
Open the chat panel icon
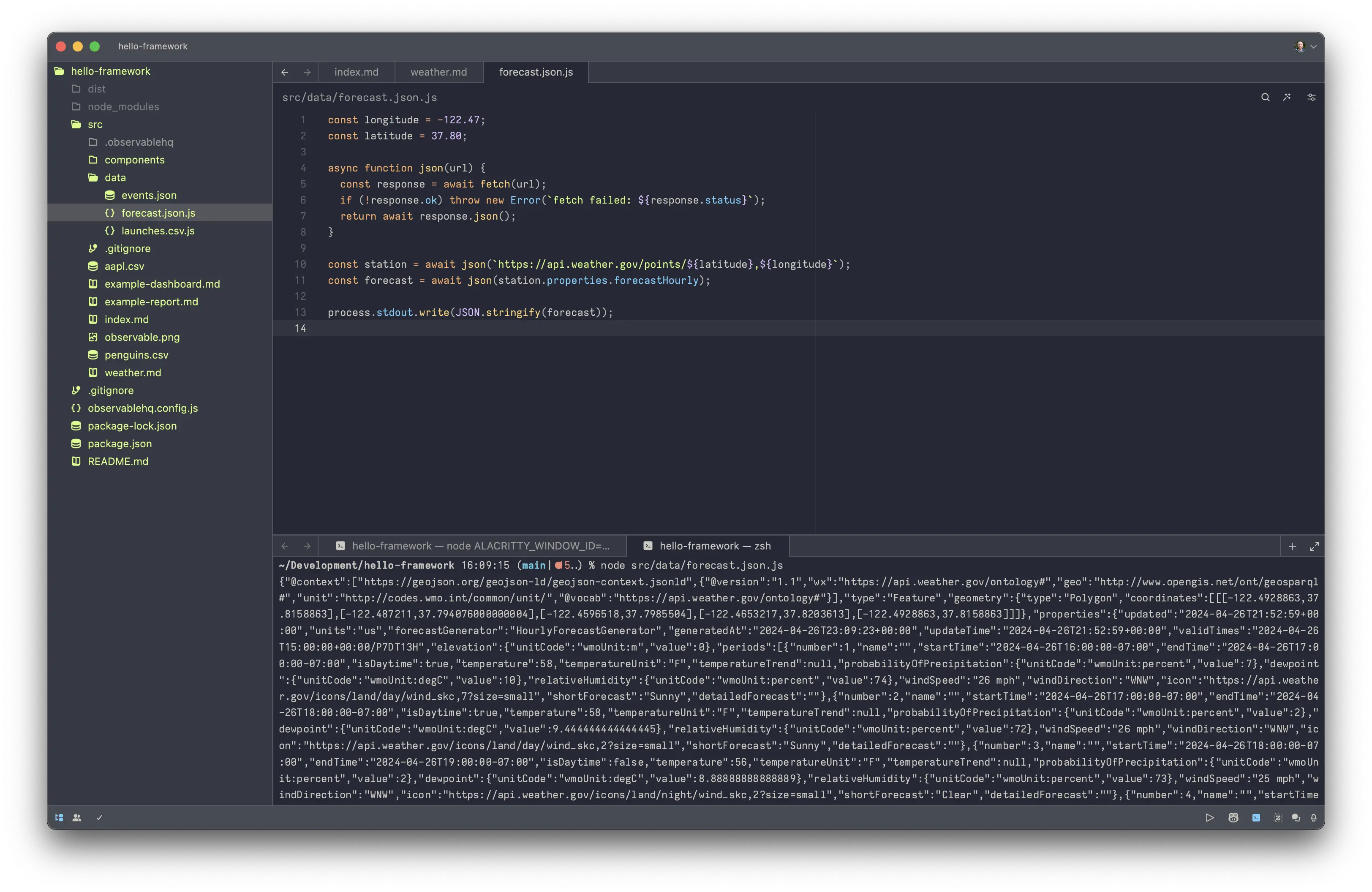tap(1295, 818)
